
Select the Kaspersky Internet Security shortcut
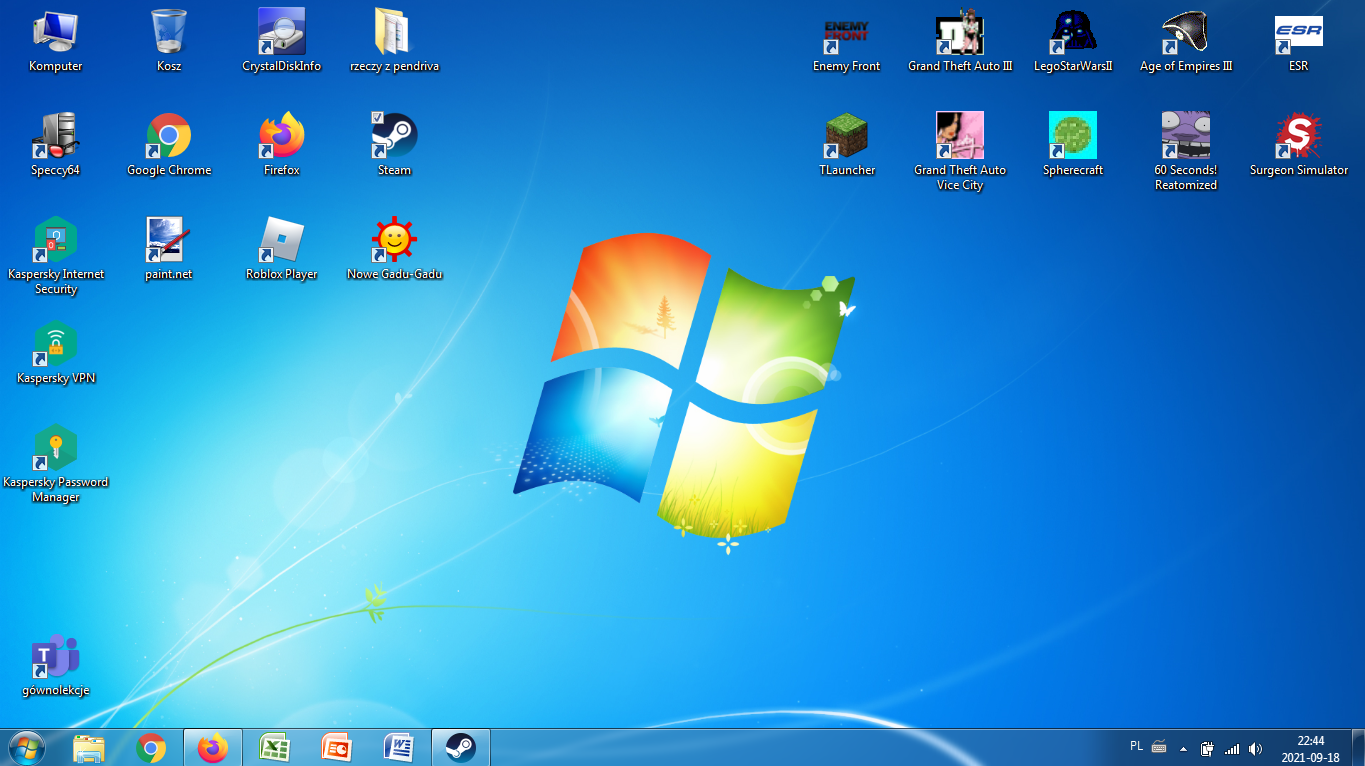tap(56, 256)
